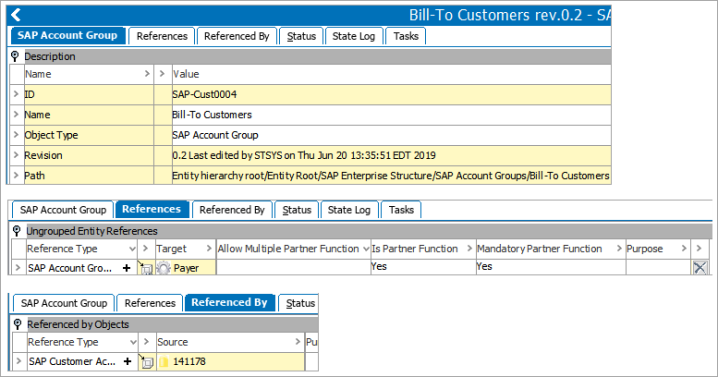Screen dimensions: 718x377
Task: Pin the Referenced by Objects panel
Action: [17, 324]
